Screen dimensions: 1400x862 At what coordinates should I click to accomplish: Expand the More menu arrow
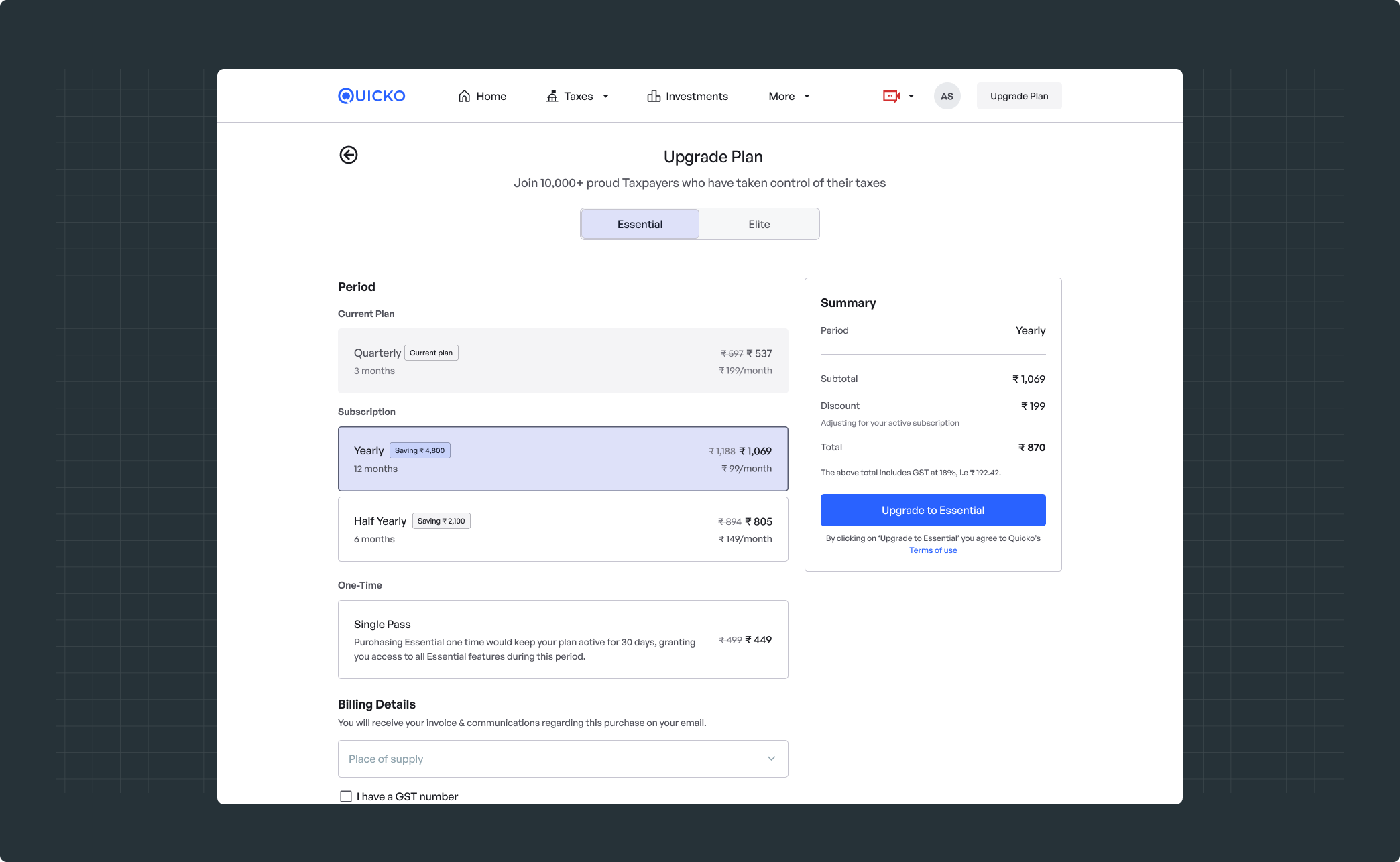[807, 97]
